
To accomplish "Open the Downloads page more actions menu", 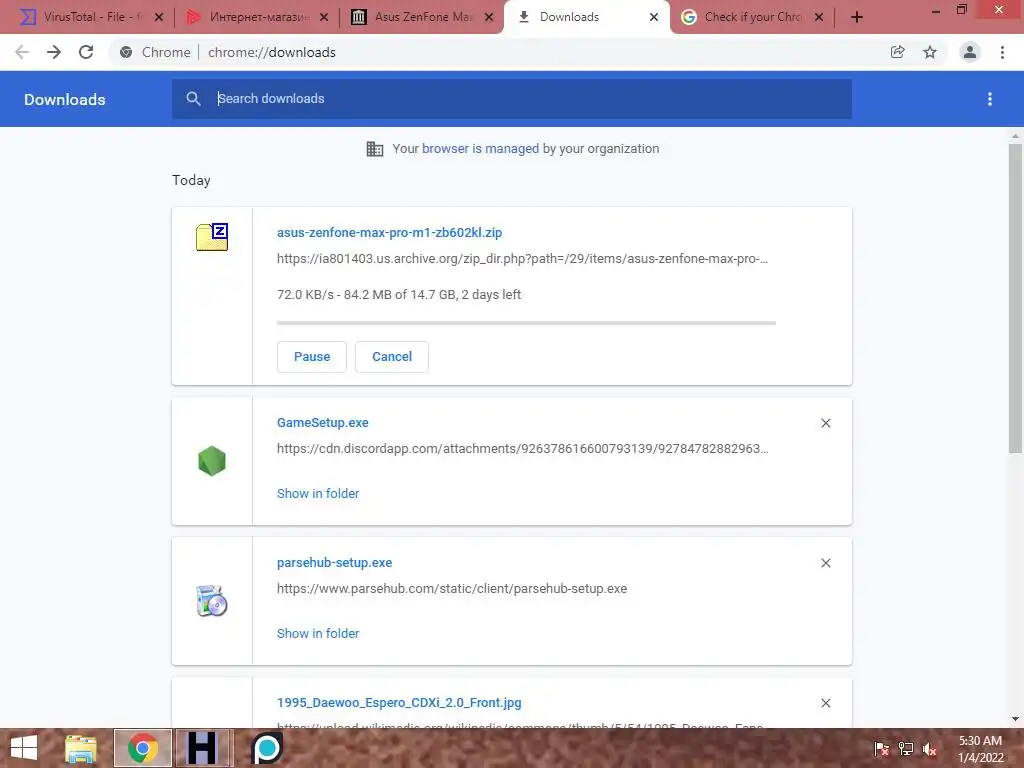I will [x=990, y=99].
